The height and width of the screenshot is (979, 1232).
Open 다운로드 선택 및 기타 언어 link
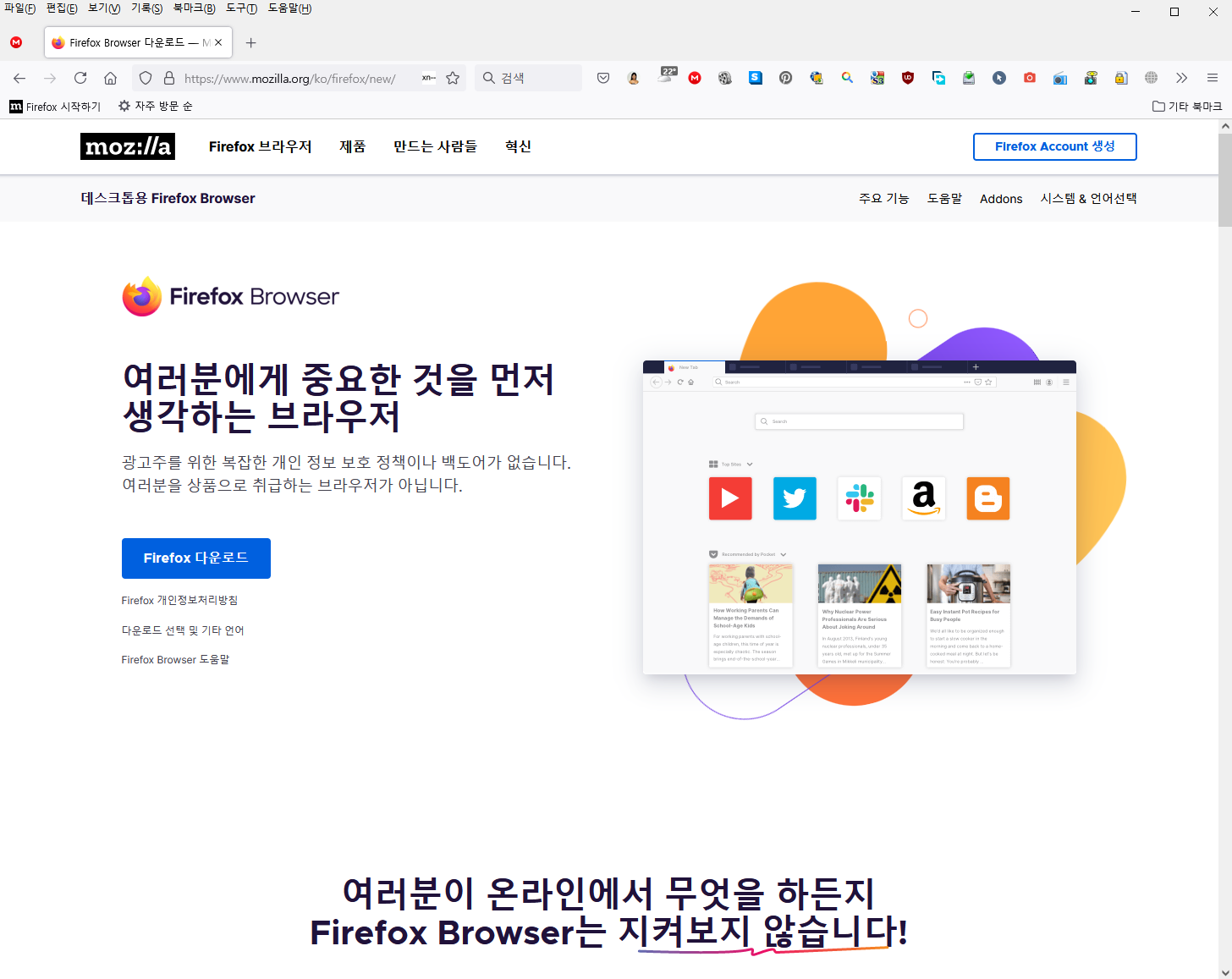click(183, 630)
